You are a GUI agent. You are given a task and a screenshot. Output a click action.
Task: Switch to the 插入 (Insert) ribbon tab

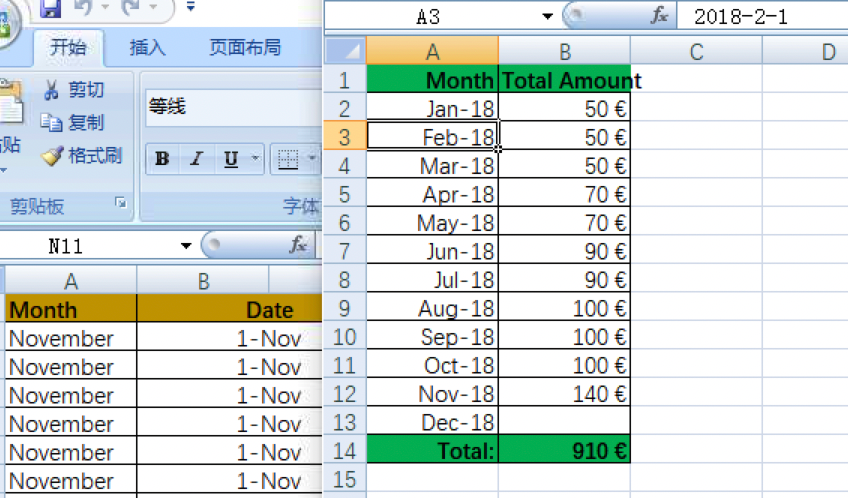pyautogui.click(x=148, y=48)
